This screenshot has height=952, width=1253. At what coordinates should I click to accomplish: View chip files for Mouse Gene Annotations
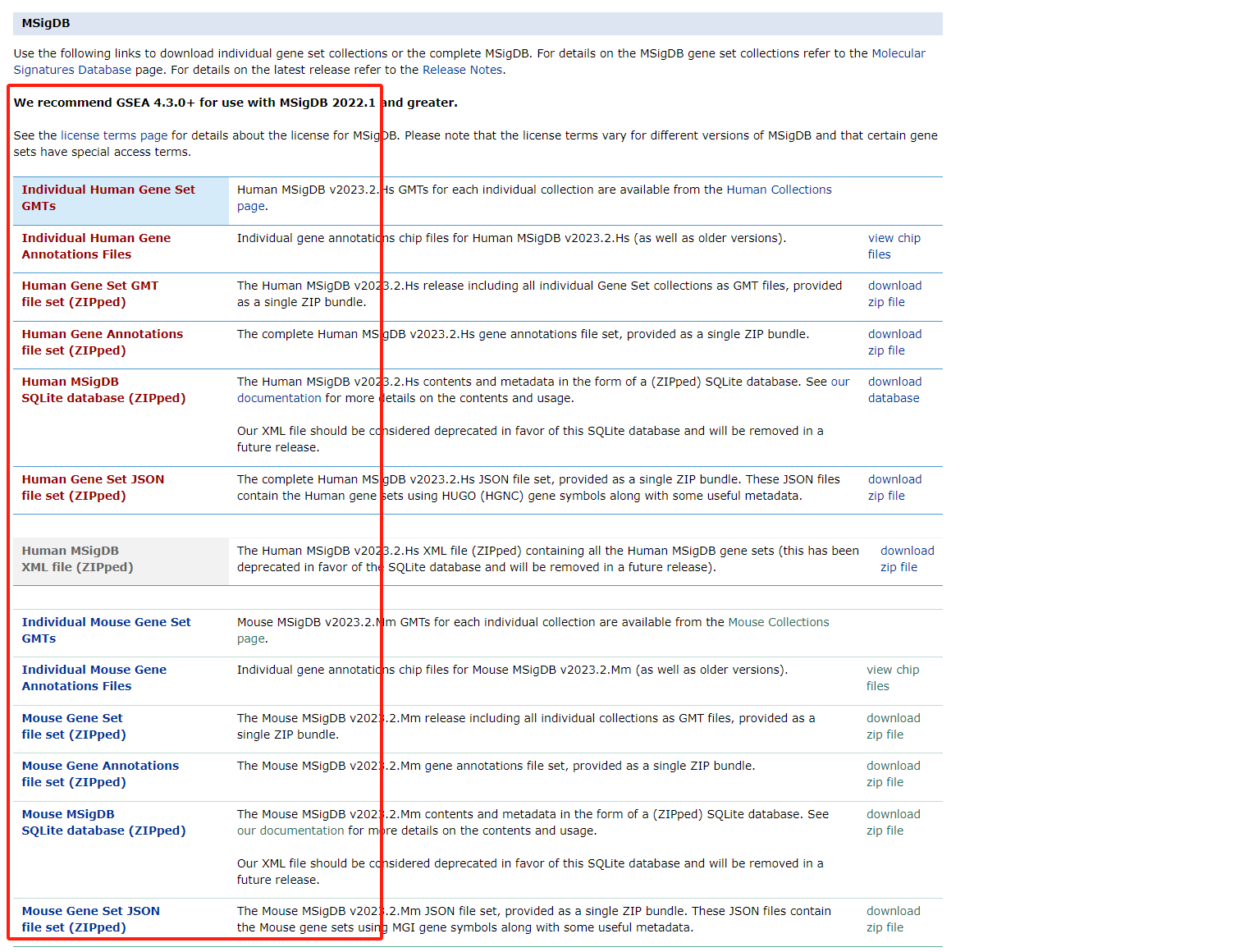tap(893, 678)
